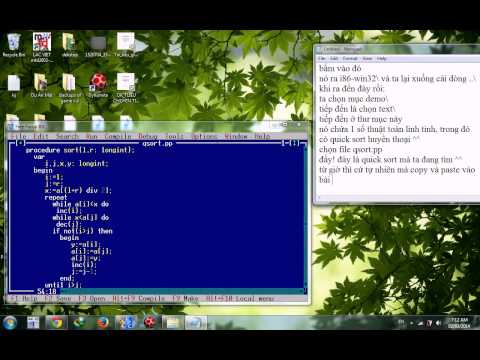Viewport: 480px width, 360px height.
Task: Open Notepad's Edit menu
Action: click(x=334, y=58)
